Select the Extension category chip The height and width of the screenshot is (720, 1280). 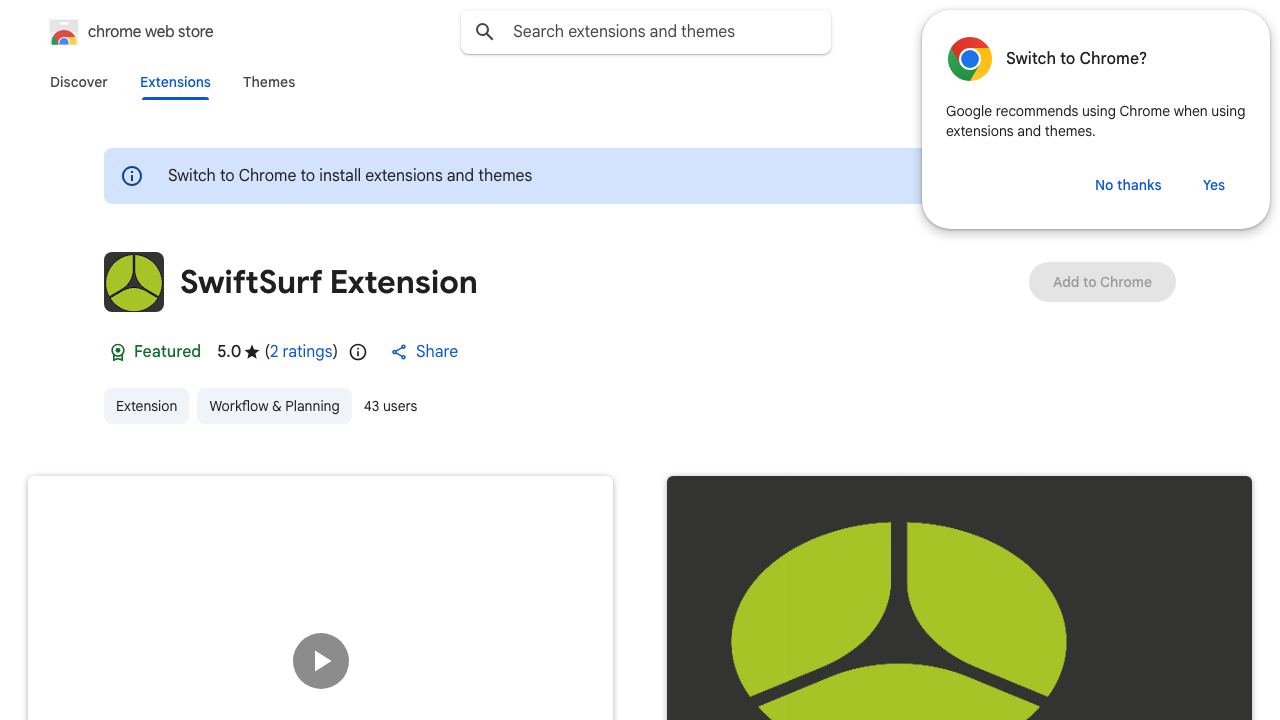pyautogui.click(x=146, y=406)
